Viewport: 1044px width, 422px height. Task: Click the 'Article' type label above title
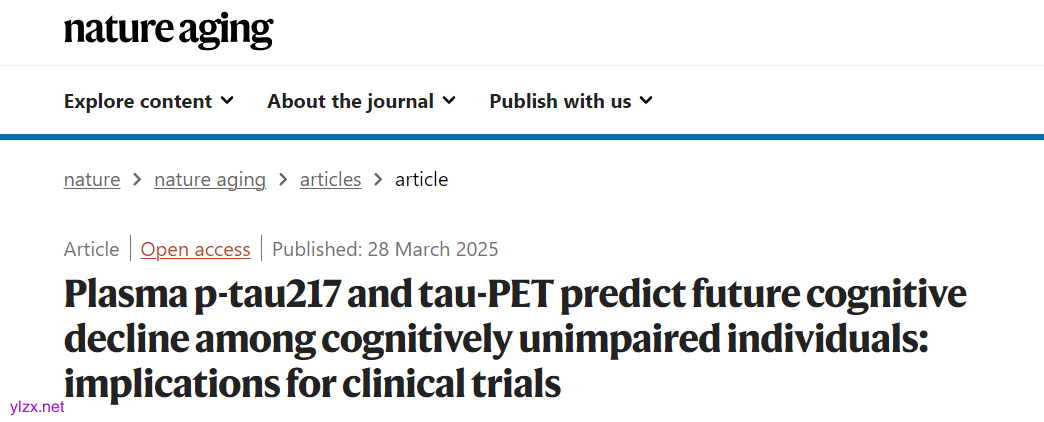point(91,249)
